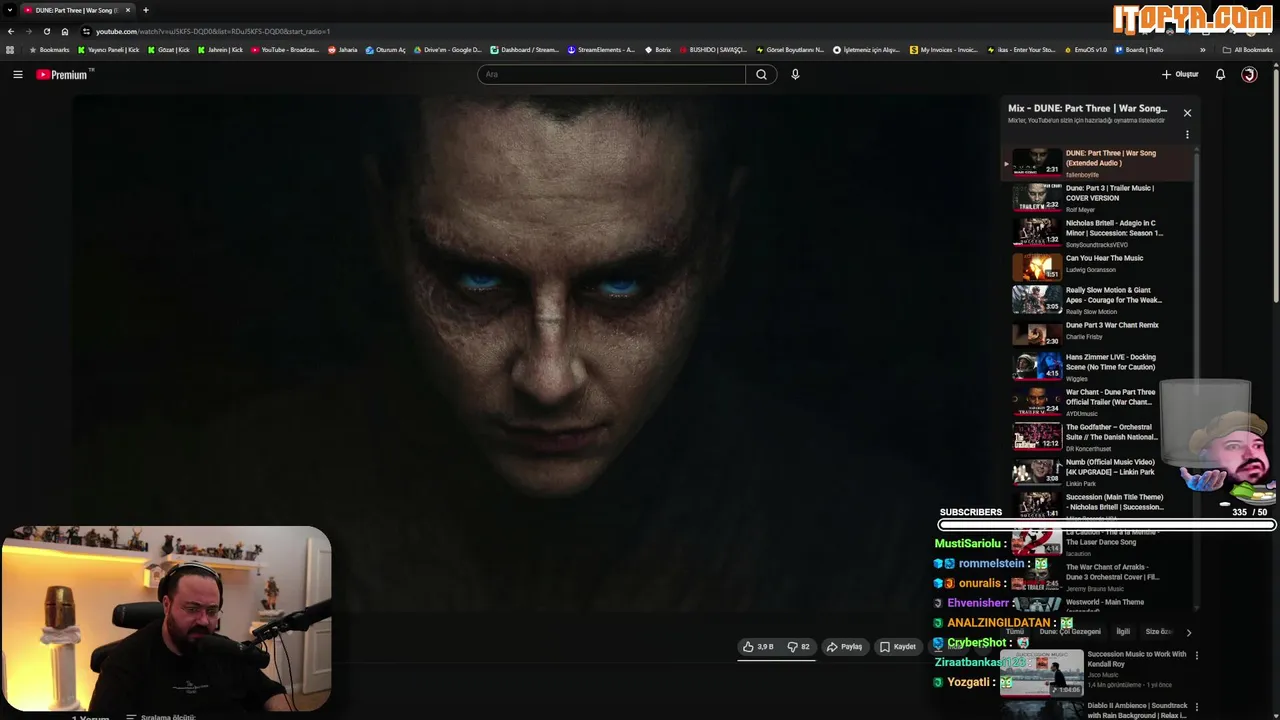1280x720 pixels.
Task: Select the Tümü filter chip
Action: (x=1015, y=632)
